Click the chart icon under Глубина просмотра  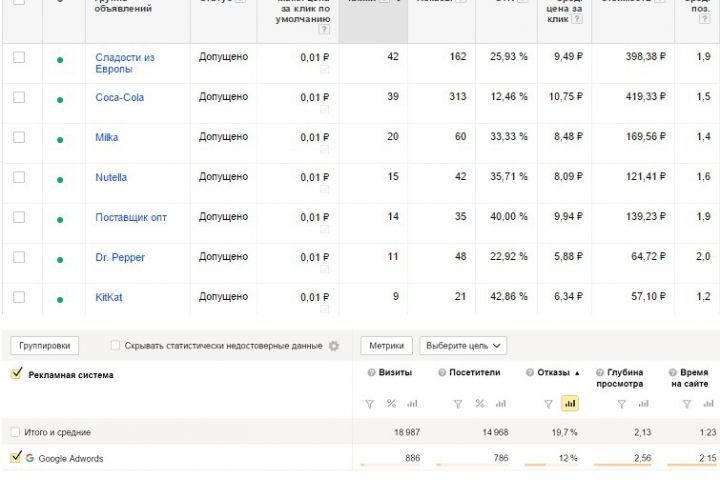[x=643, y=404]
